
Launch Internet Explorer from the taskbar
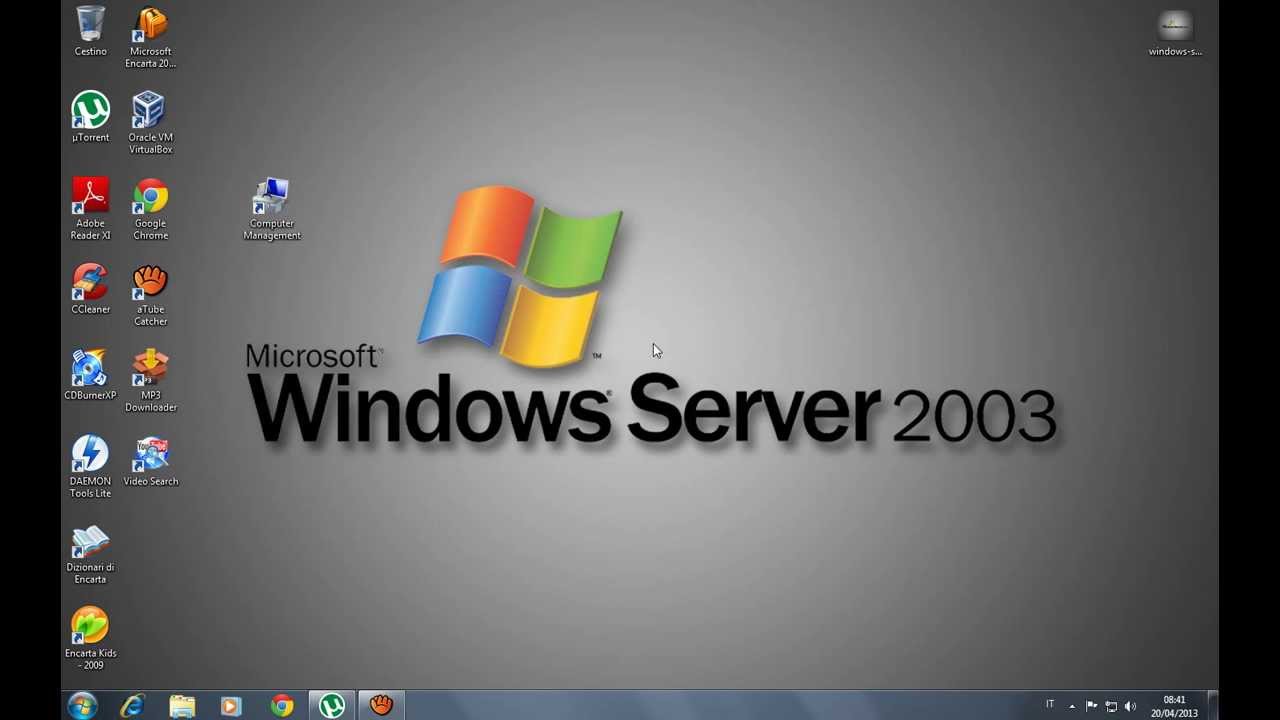tap(132, 706)
